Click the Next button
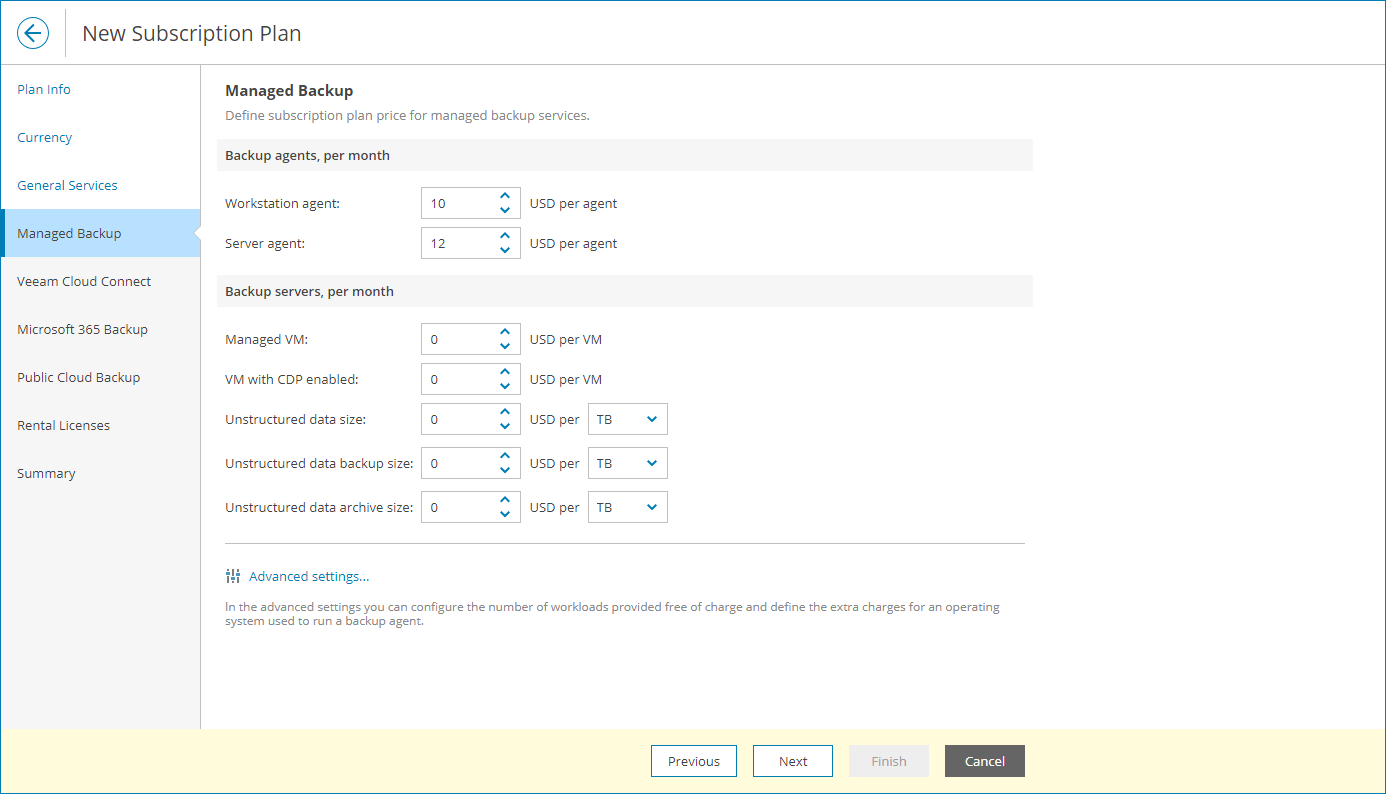 [792, 761]
